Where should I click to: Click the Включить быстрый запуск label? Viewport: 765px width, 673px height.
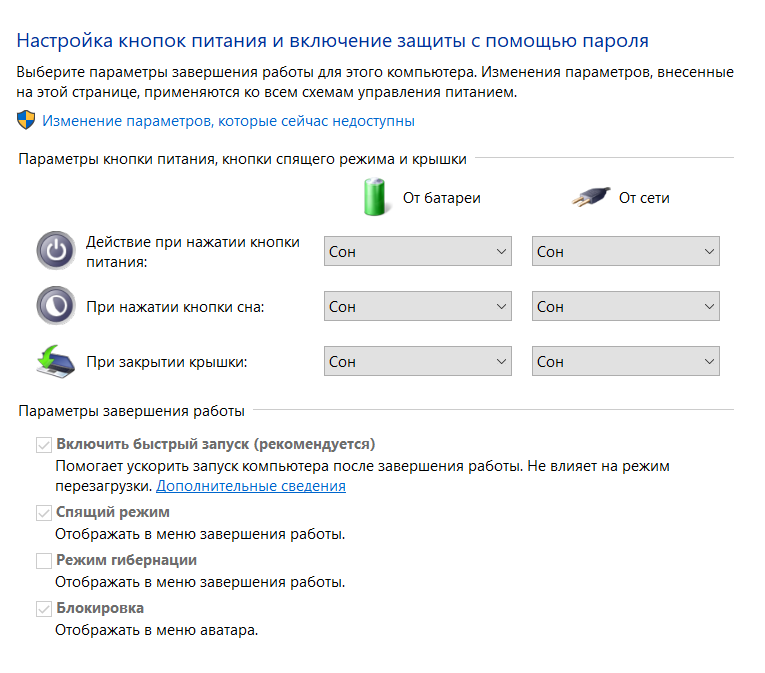coord(216,444)
